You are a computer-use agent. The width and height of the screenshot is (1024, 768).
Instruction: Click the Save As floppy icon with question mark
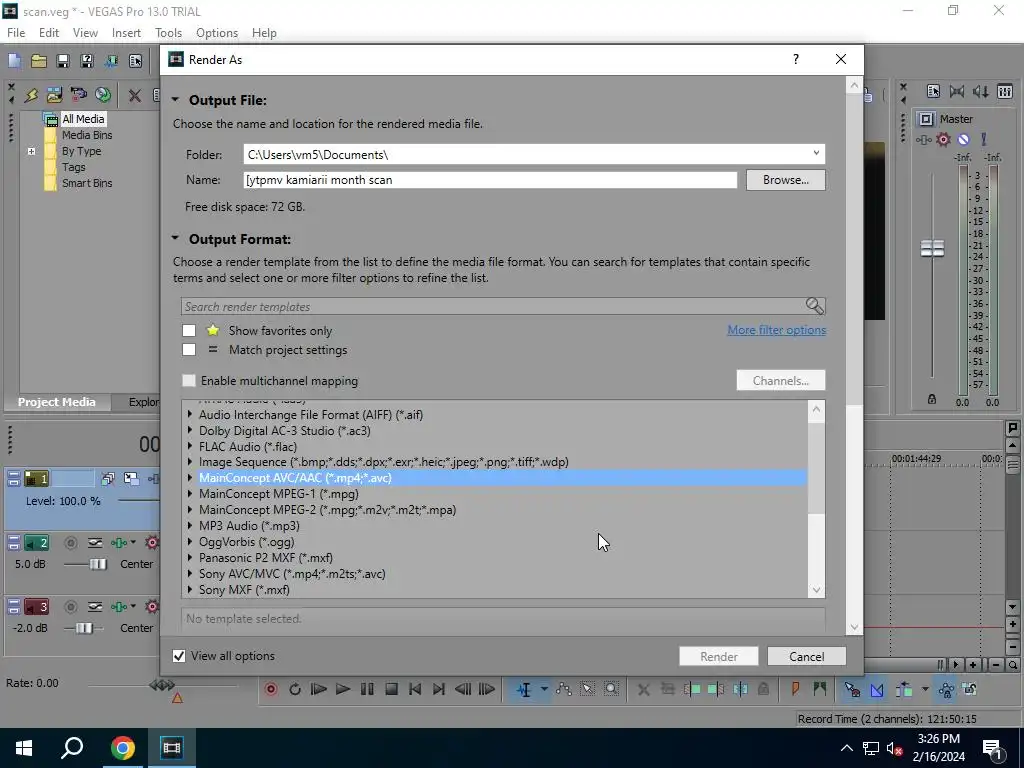click(x=87, y=61)
